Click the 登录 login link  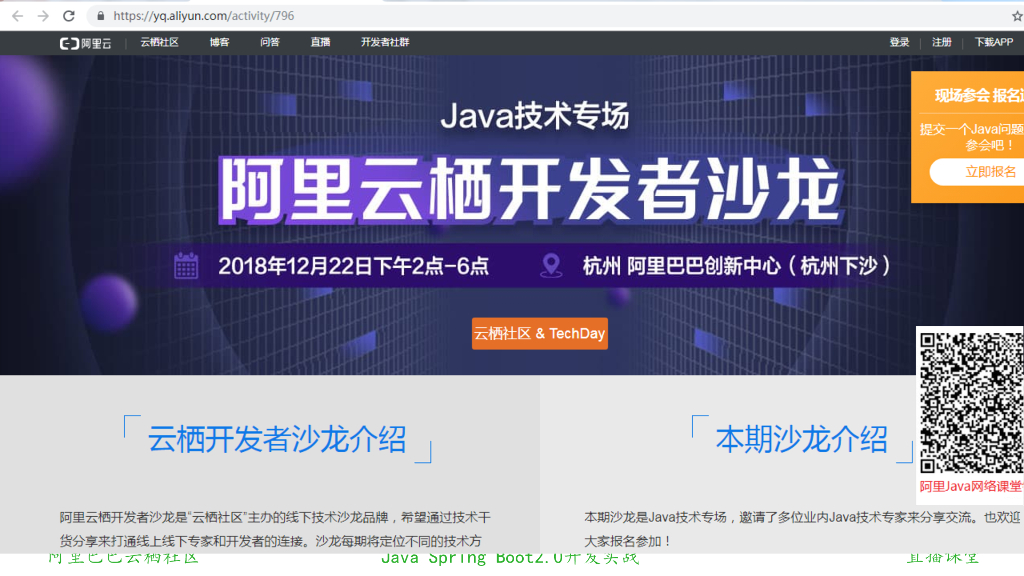pyautogui.click(x=899, y=42)
